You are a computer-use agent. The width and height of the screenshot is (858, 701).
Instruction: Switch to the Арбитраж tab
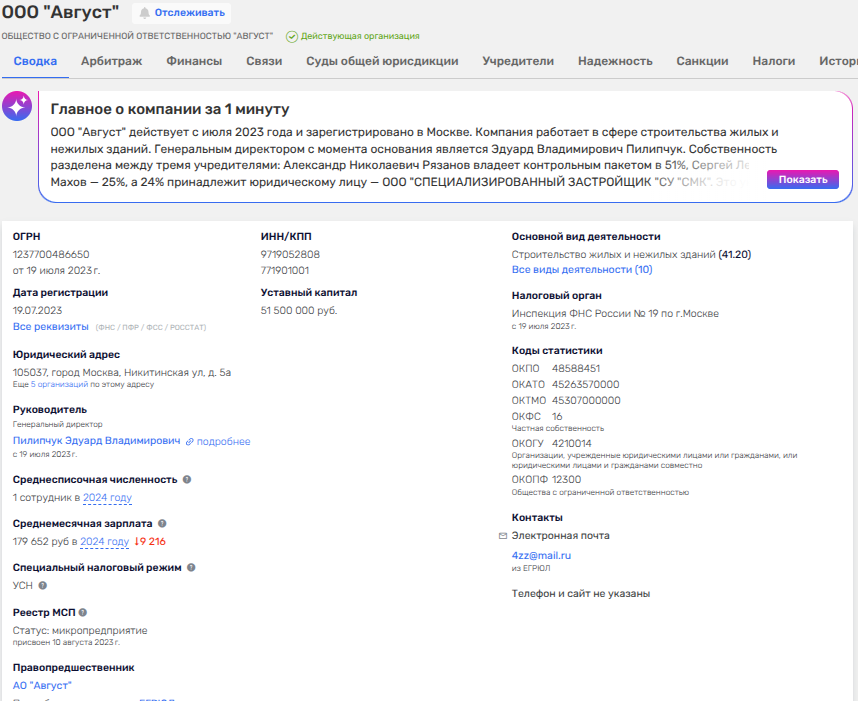point(111,61)
